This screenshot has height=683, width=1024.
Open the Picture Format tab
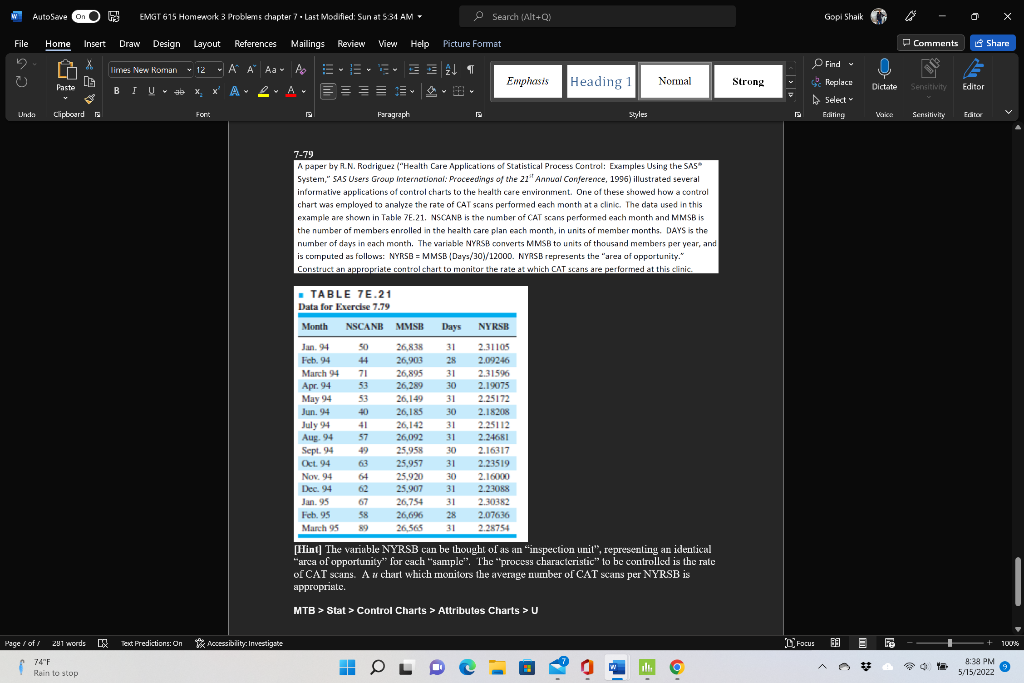coord(472,44)
